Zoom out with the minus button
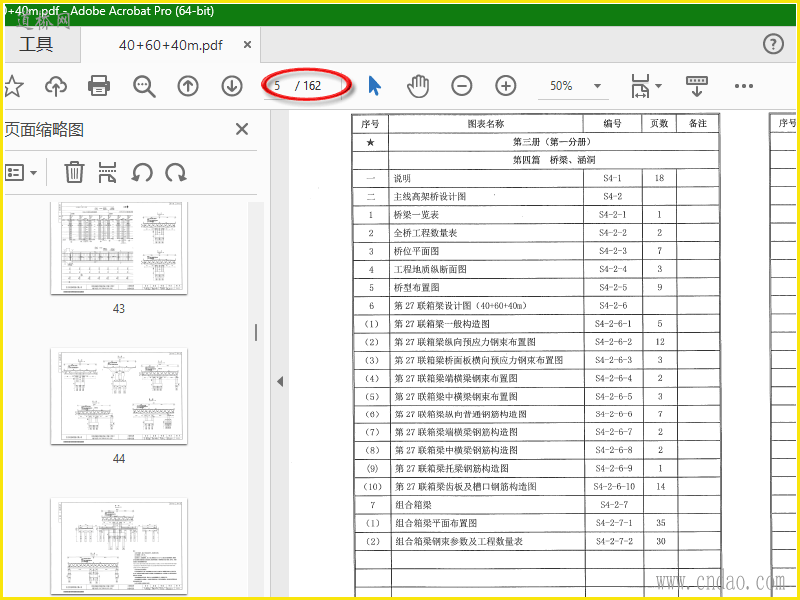This screenshot has width=800, height=600. [461, 86]
